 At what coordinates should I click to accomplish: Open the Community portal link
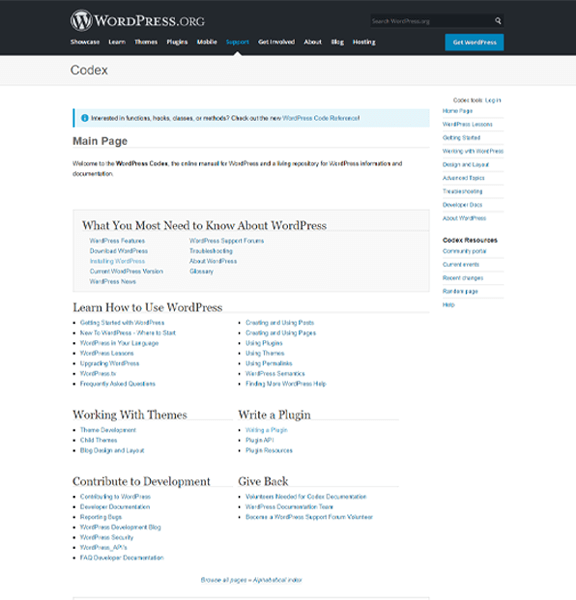pos(464,251)
